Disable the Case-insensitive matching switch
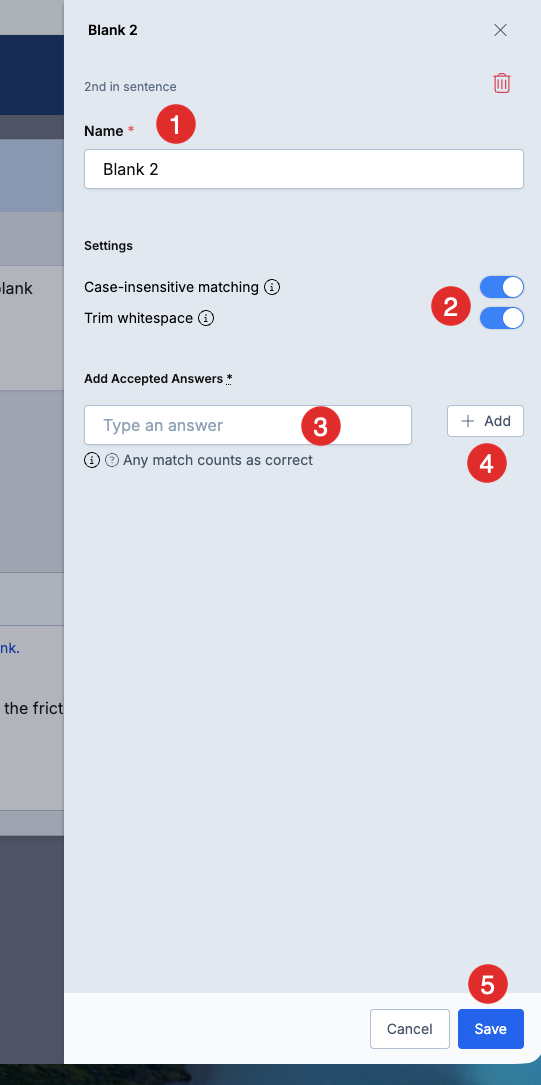The width and height of the screenshot is (541, 1085). point(502,286)
